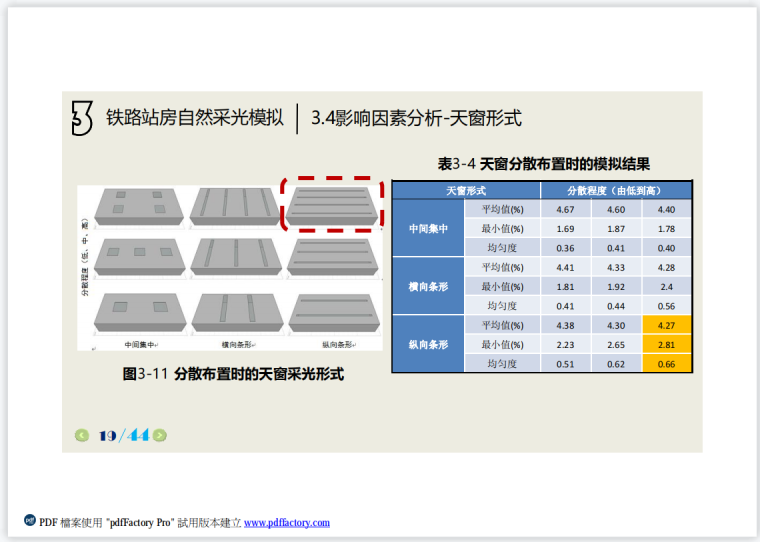Viewport: 760px width, 542px height.
Task: Click the pdfFactory PDF icon at bottom left
Action: [x=30, y=521]
